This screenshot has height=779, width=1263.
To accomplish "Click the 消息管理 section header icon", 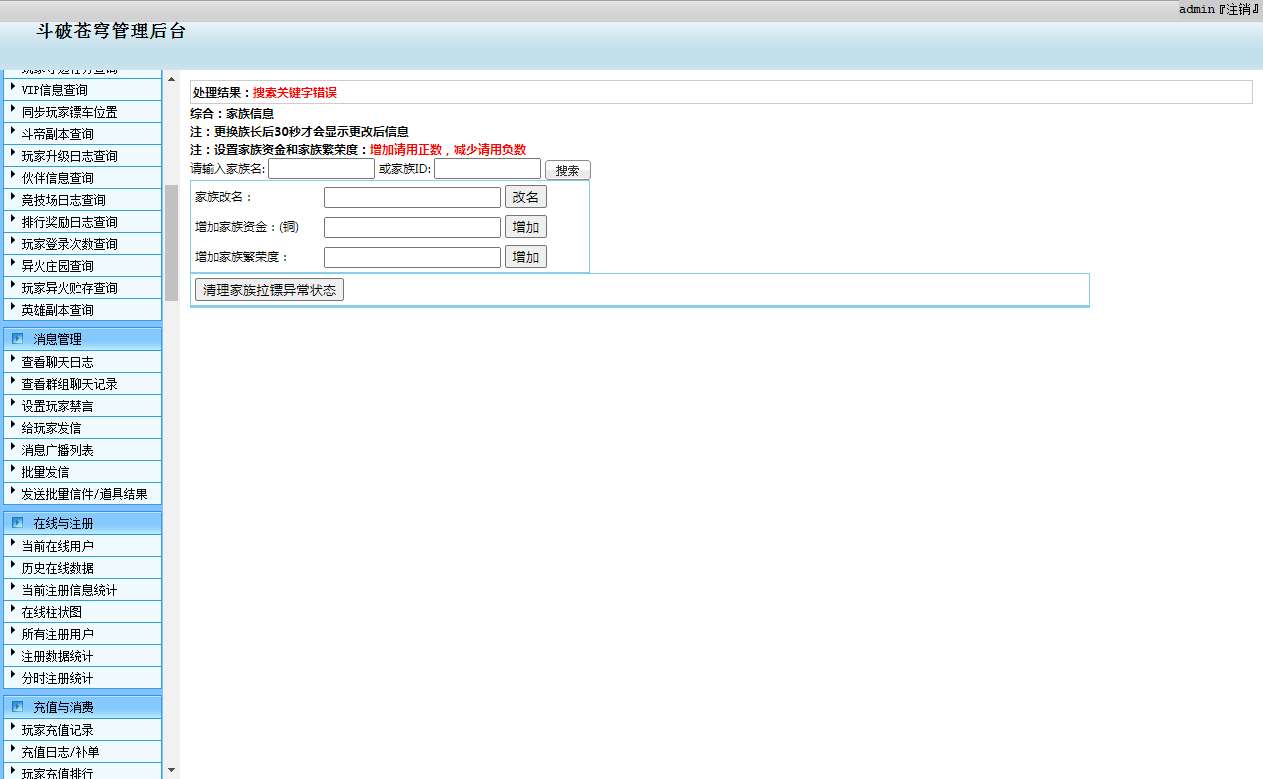I will click(17, 339).
